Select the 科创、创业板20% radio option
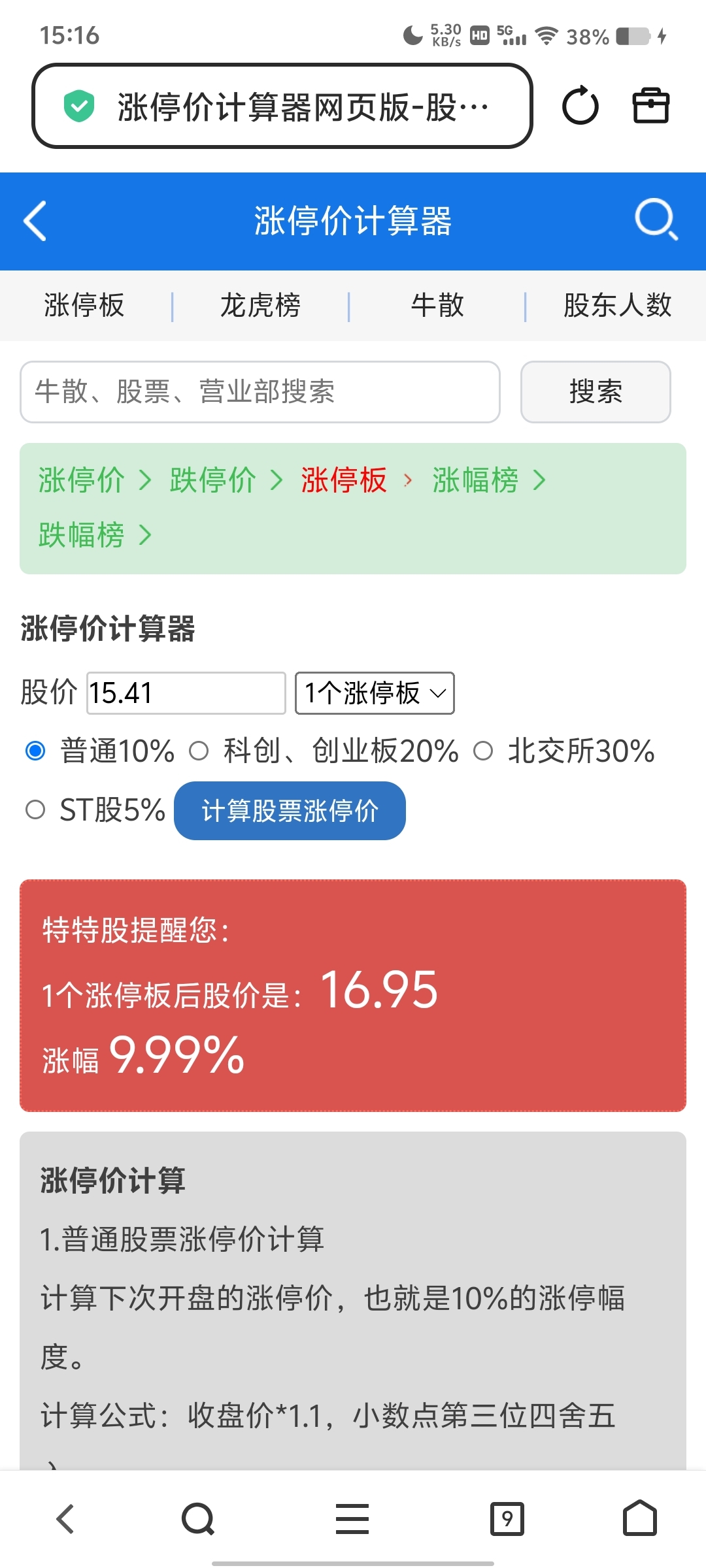 [199, 751]
